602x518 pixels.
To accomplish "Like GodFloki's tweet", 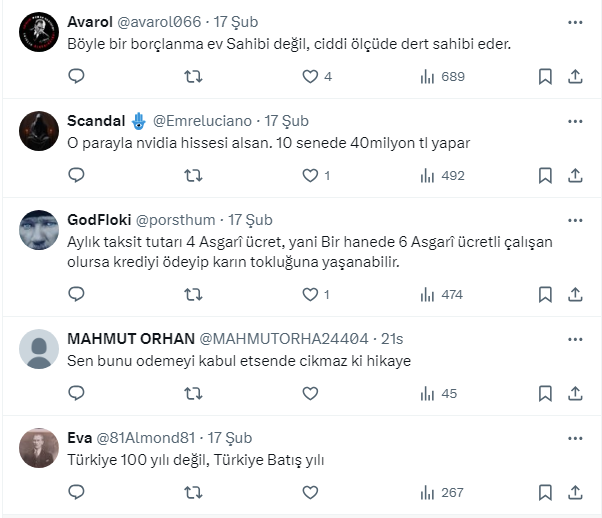I will (x=310, y=294).
